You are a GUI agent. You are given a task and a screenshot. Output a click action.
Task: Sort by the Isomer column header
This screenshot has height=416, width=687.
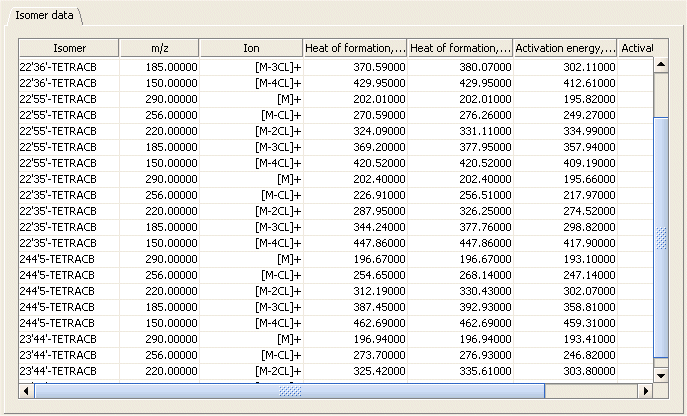point(69,48)
